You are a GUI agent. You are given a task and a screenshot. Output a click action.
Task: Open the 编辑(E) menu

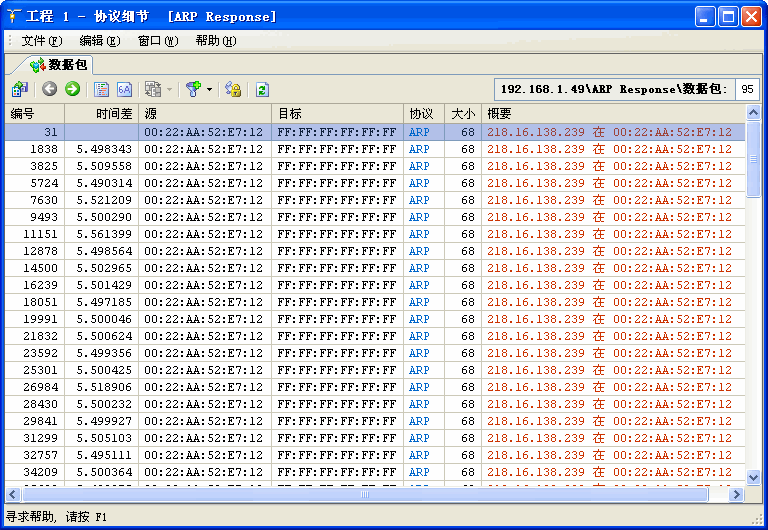[99, 41]
